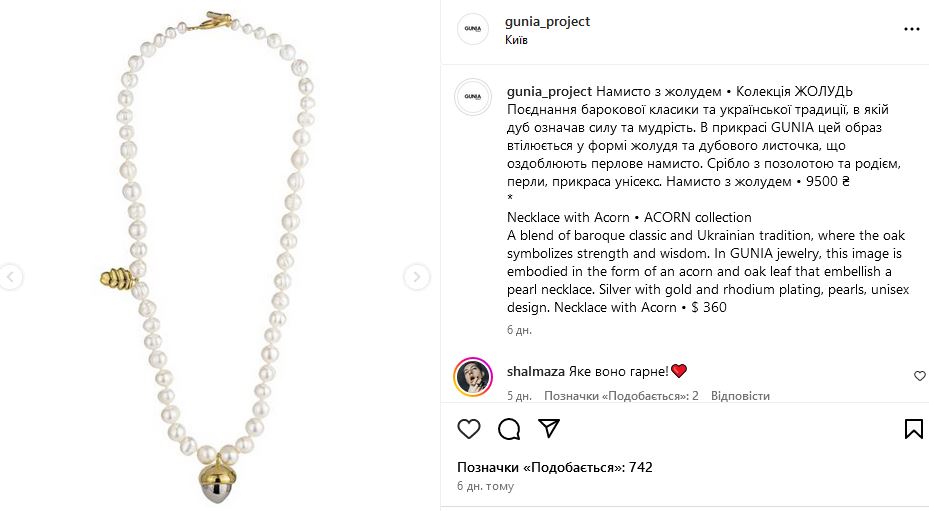
Task: Like shalmaza's comment heart
Action: click(920, 376)
